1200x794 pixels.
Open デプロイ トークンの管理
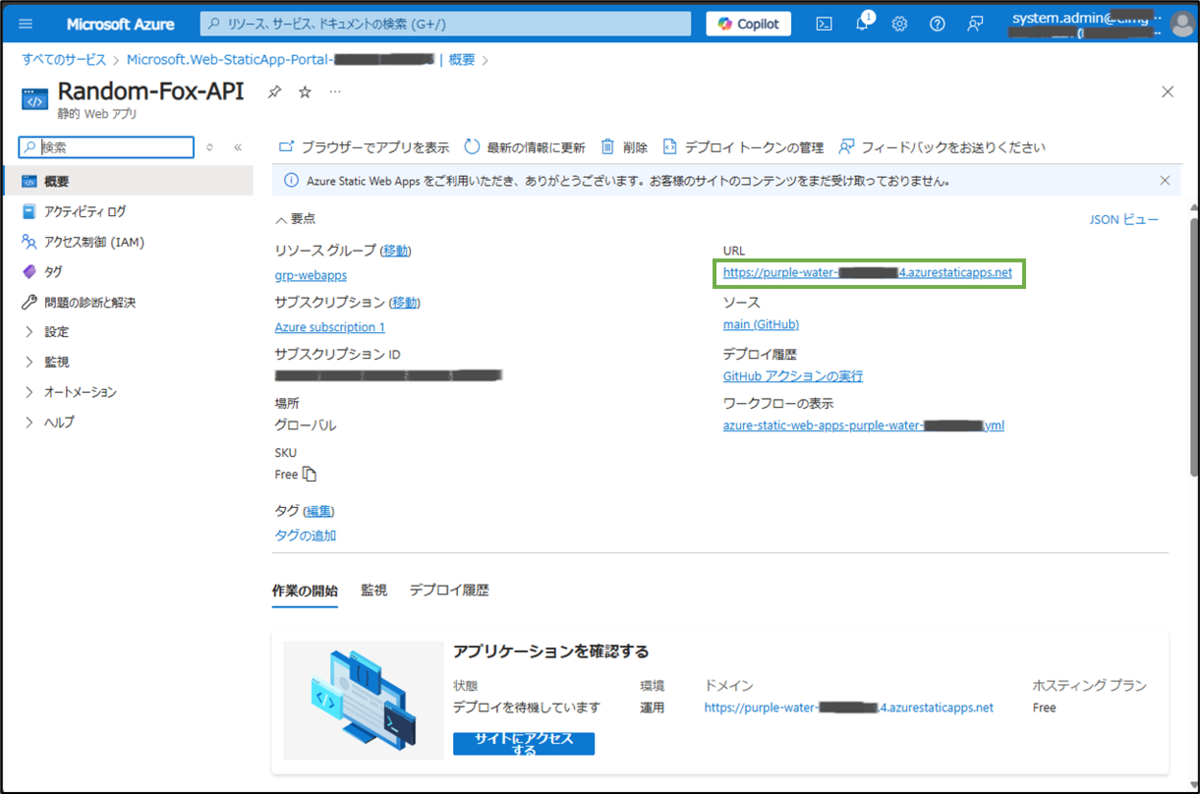click(x=743, y=147)
